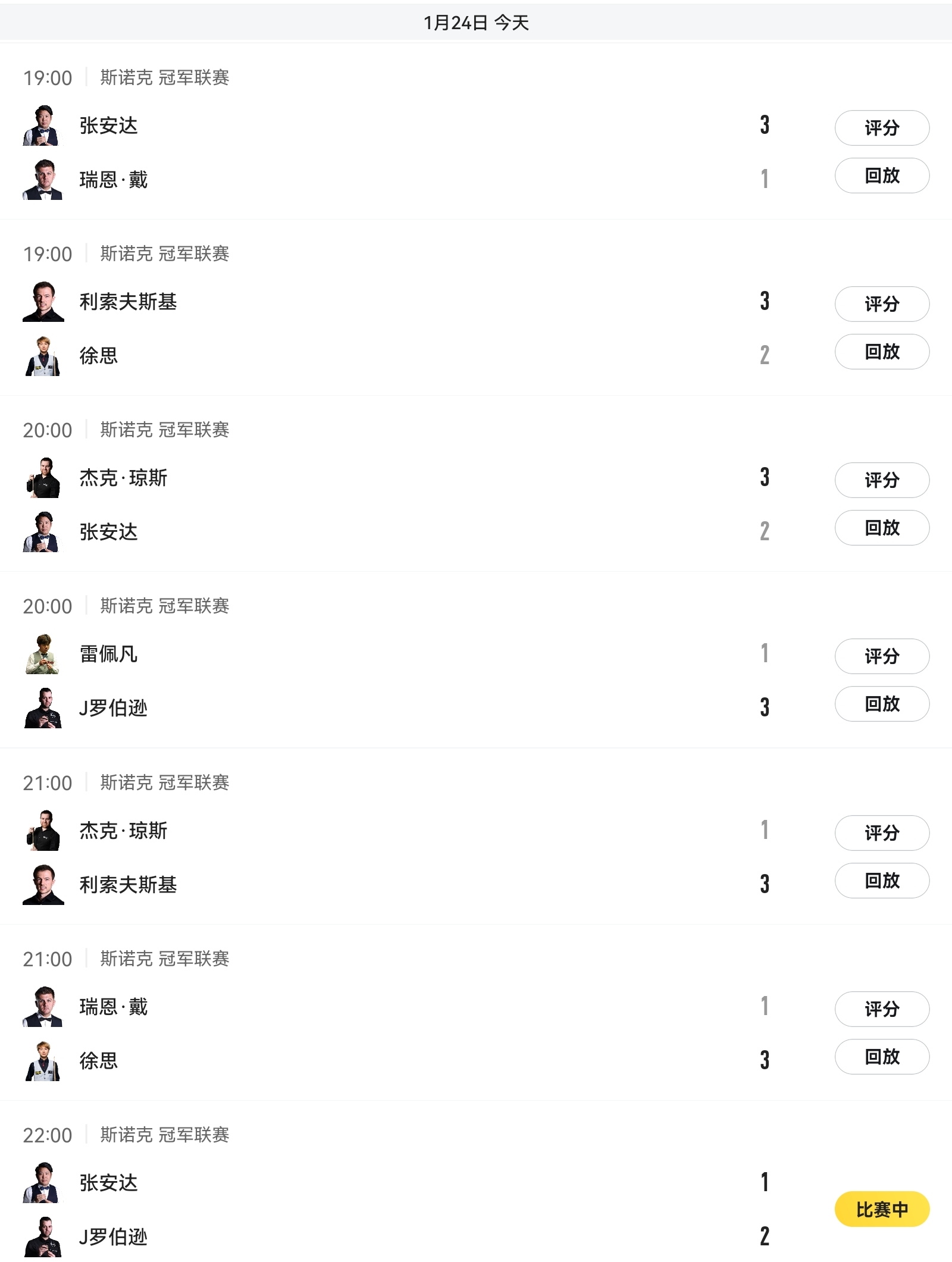Click 斯诺克 冠军联赛 label of the 22:00 match
This screenshot has width=952, height=1262.
tap(165, 1135)
